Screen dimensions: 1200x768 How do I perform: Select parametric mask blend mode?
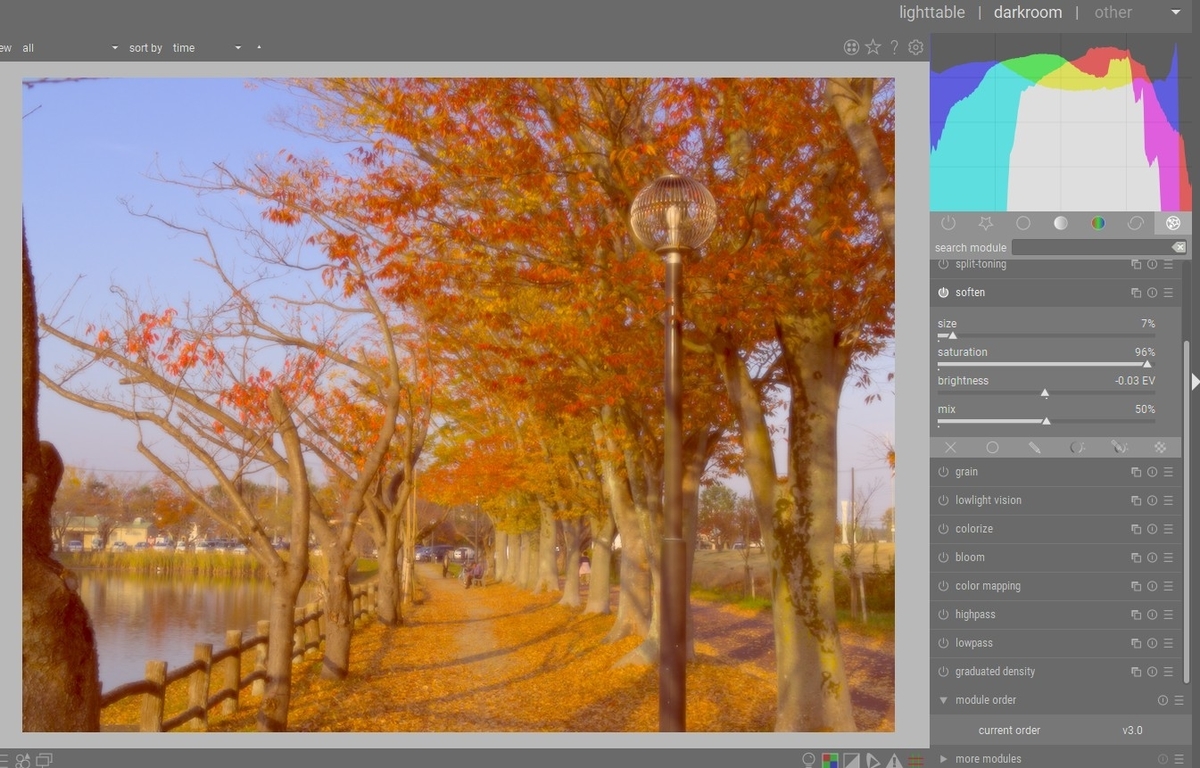(x=1077, y=447)
